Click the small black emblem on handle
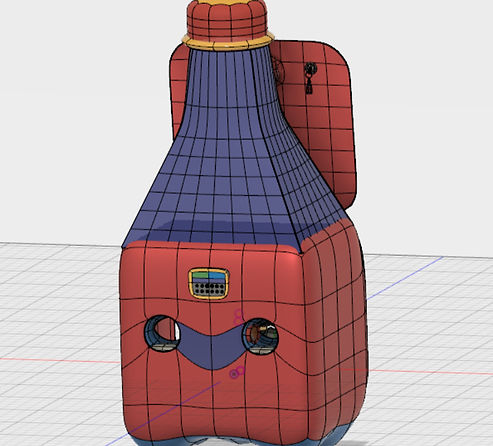Screen dimensions: 493x446 [310, 78]
